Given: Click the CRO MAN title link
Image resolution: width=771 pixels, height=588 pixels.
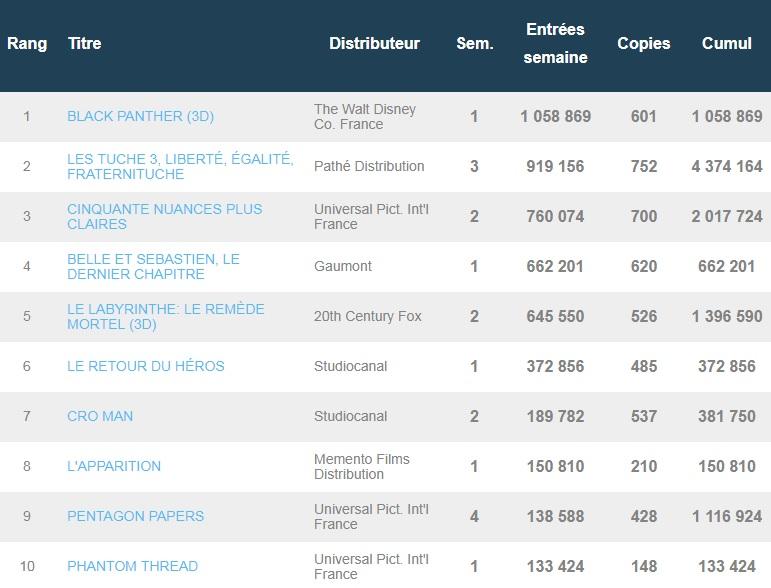Looking at the screenshot, I should click(x=100, y=416).
